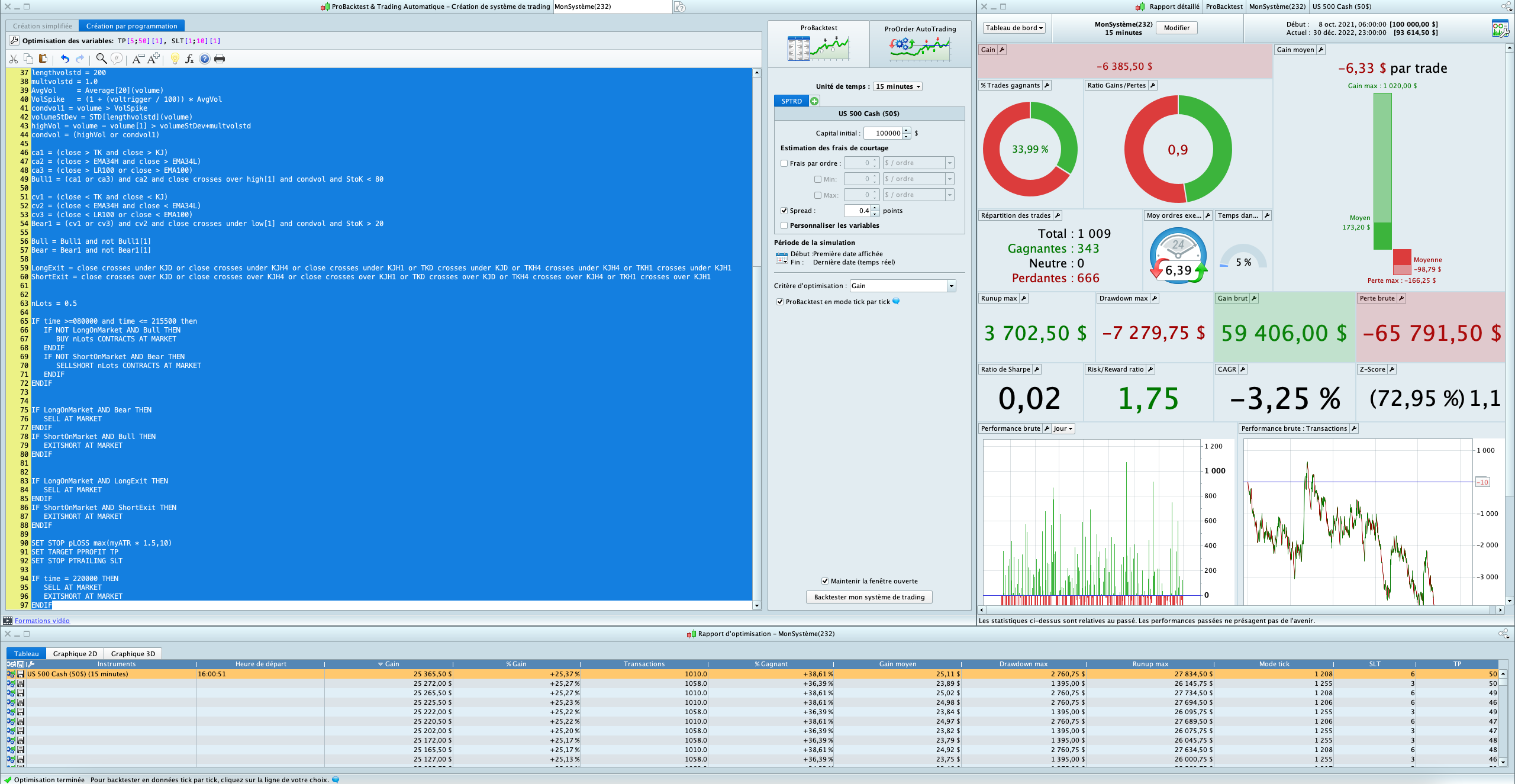Open the Formations vidéo link
The width and height of the screenshot is (1515, 784).
(x=42, y=621)
